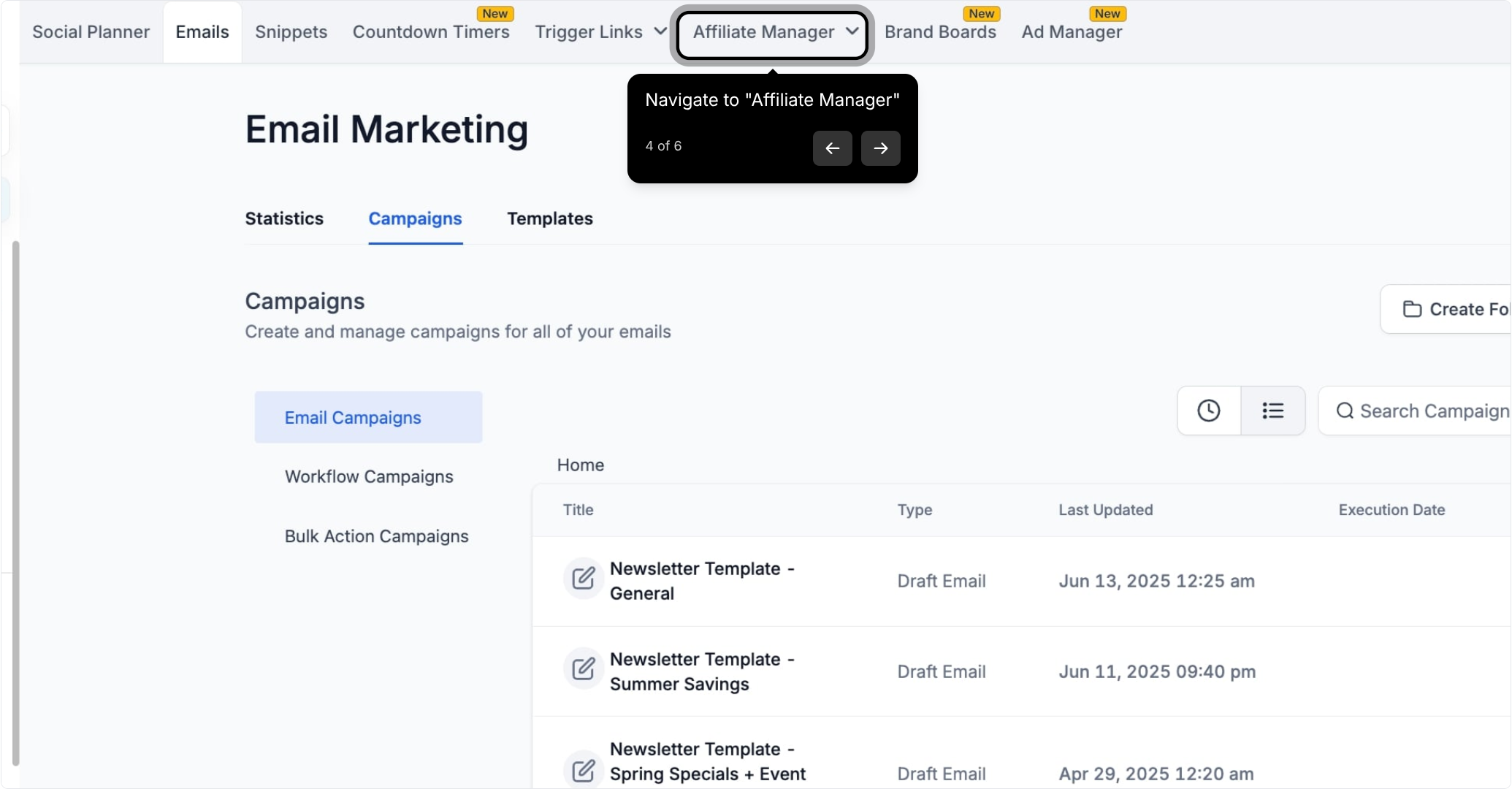This screenshot has height=789, width=1512.
Task: Click edit icon for Spring Specials newsletter
Action: 584,770
